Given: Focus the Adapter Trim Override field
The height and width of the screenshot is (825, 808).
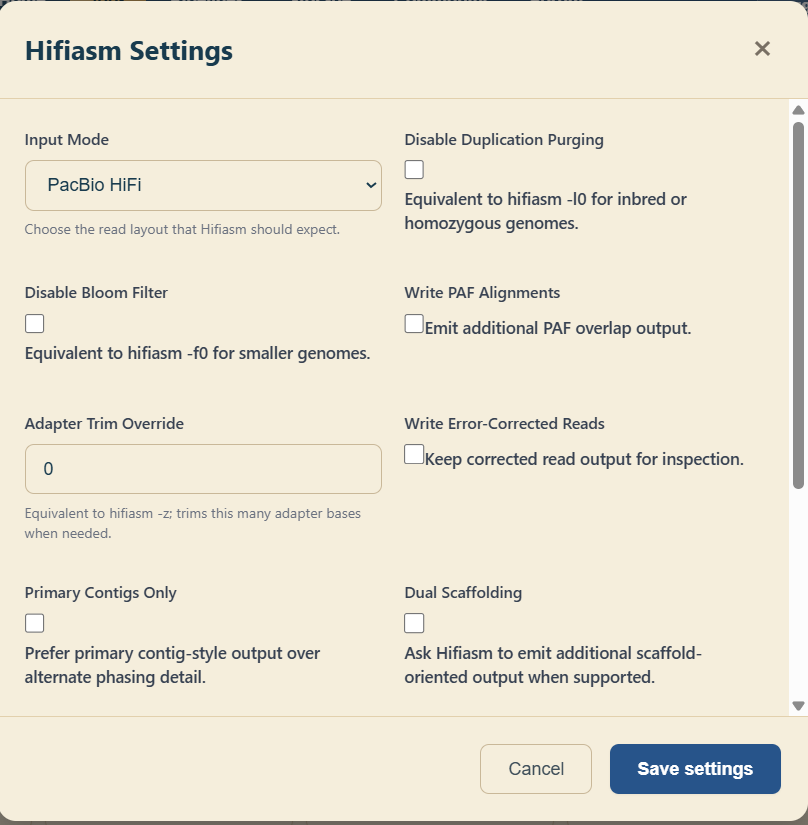Looking at the screenshot, I should 203,469.
